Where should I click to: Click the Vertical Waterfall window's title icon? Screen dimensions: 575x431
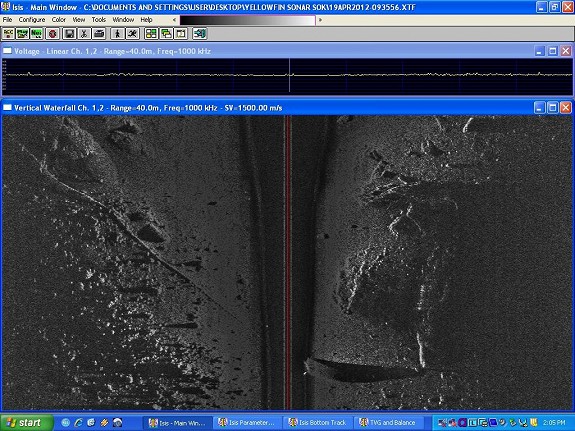(x=7, y=108)
